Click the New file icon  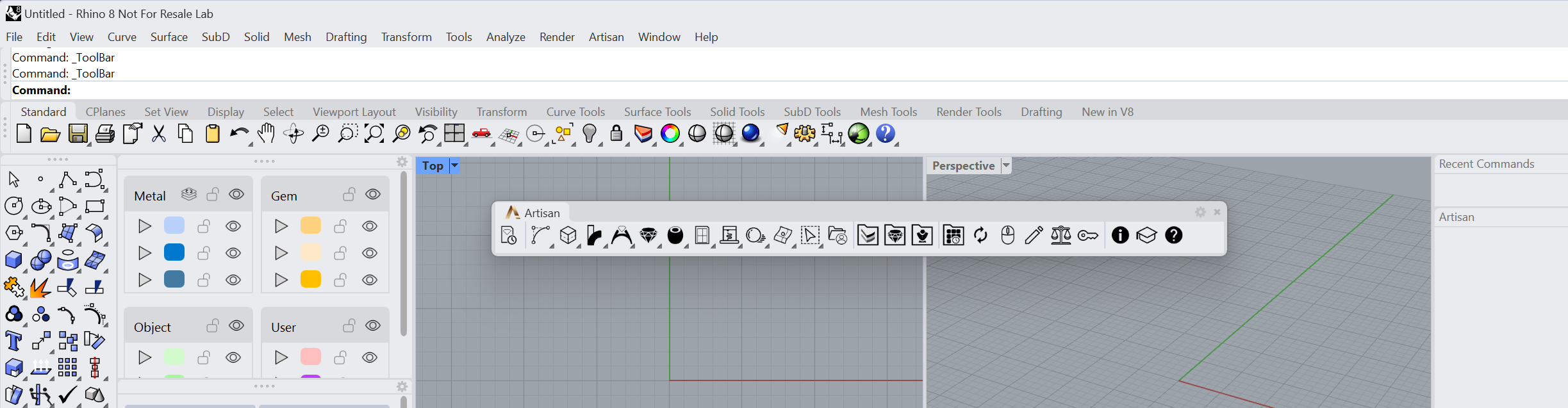pyautogui.click(x=24, y=134)
